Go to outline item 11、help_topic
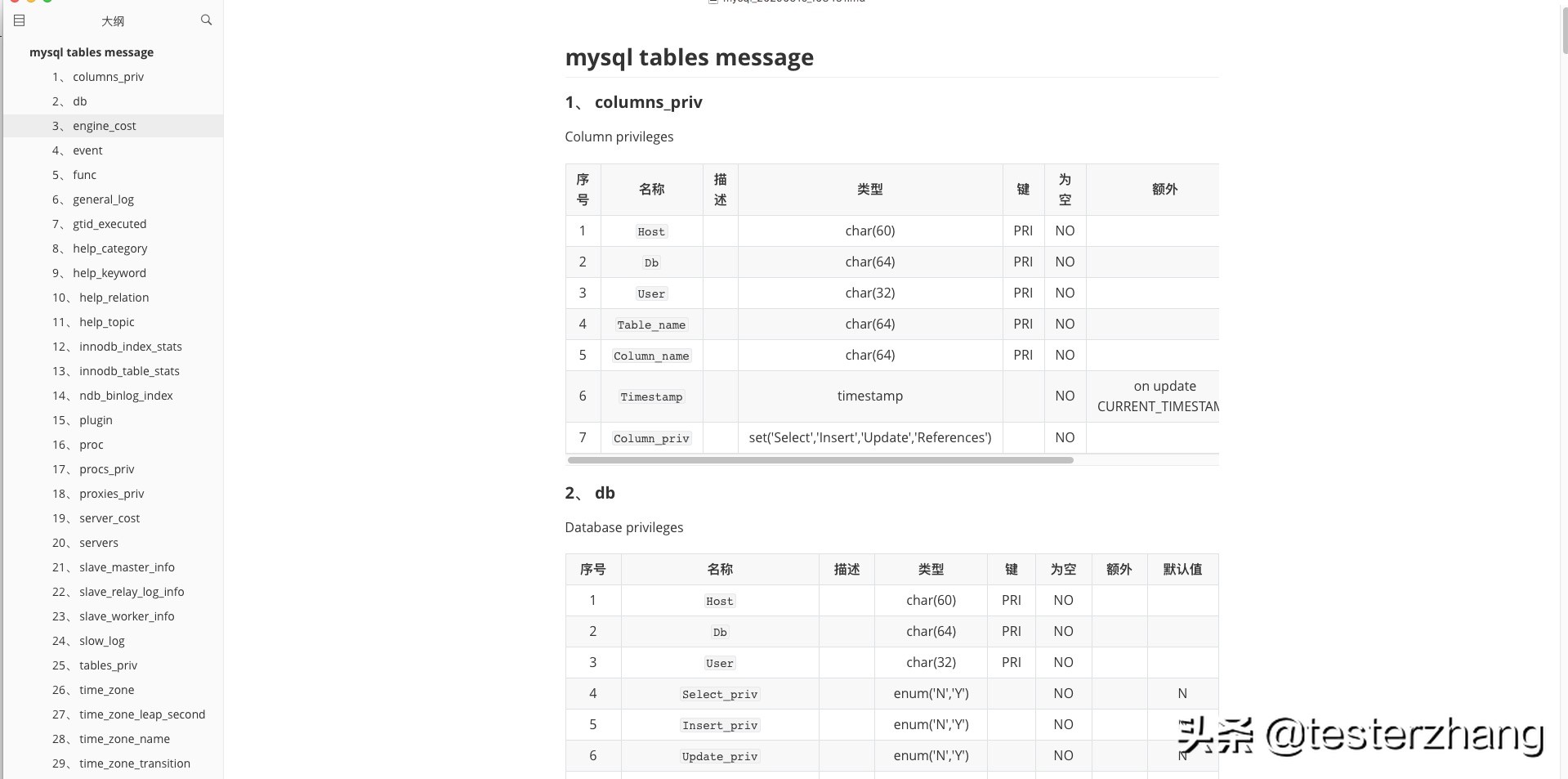 click(x=93, y=322)
